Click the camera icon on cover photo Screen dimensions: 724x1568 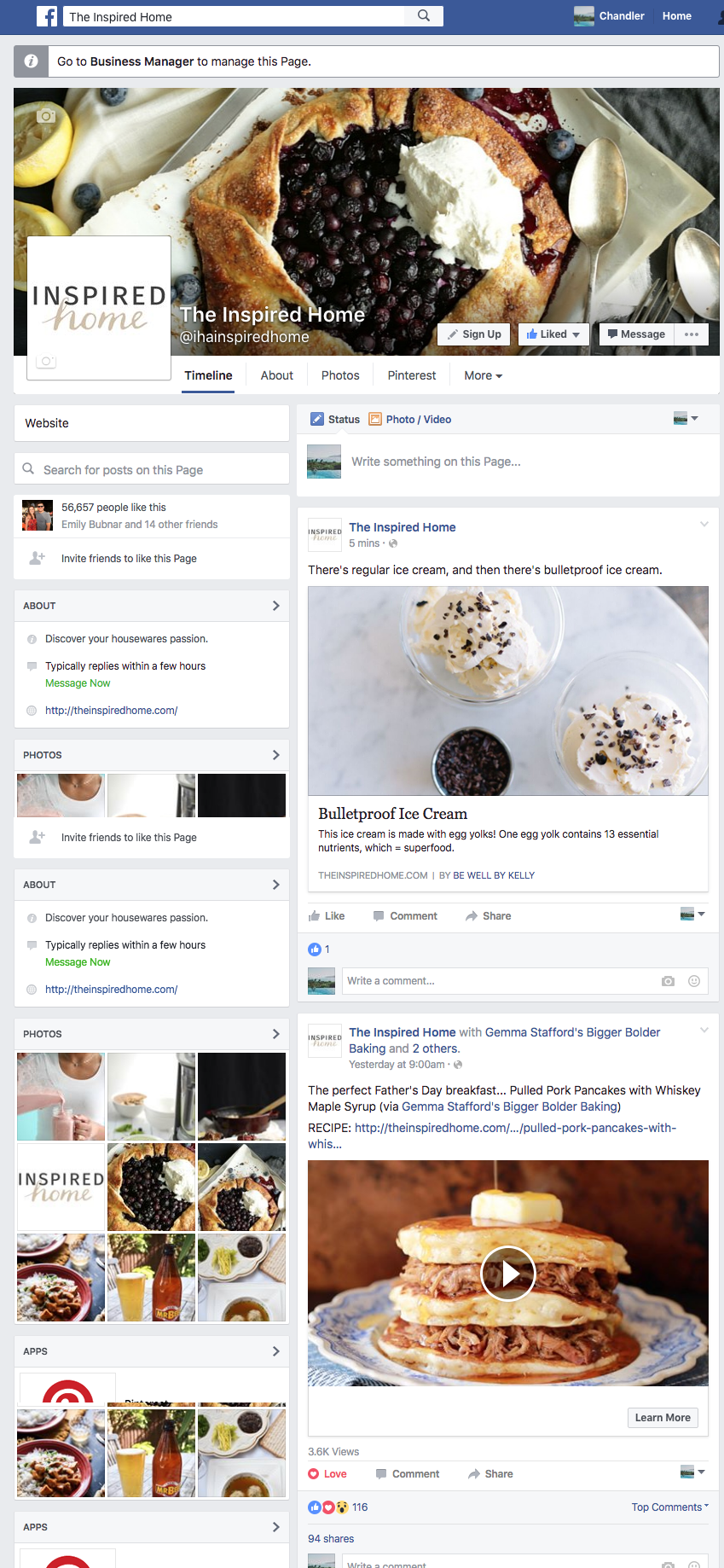coord(46,115)
